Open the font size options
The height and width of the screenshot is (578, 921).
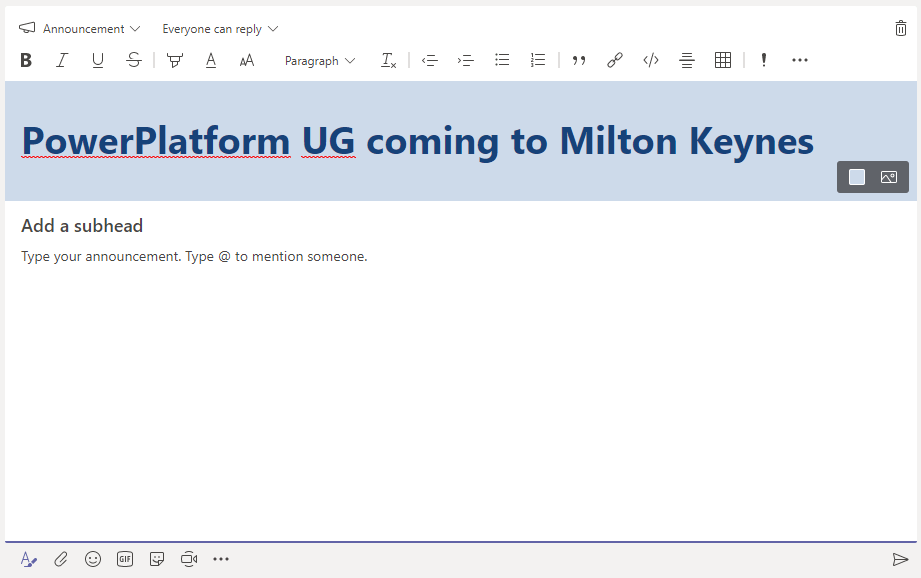pyautogui.click(x=247, y=60)
